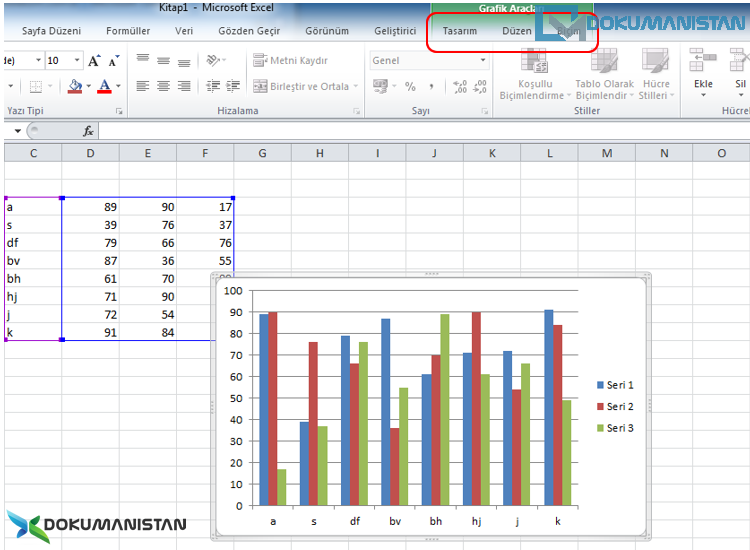The image size is (750, 550).
Task: Expand the borders dropdown arrow
Action: 50,87
